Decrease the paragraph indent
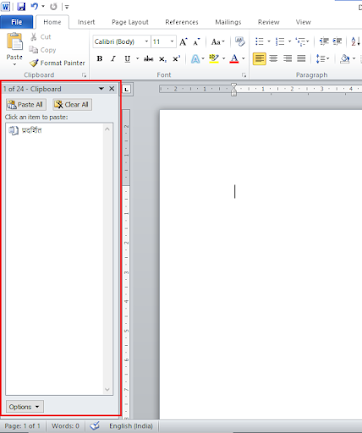Viewport: 362px width, 433px height. click(x=324, y=42)
